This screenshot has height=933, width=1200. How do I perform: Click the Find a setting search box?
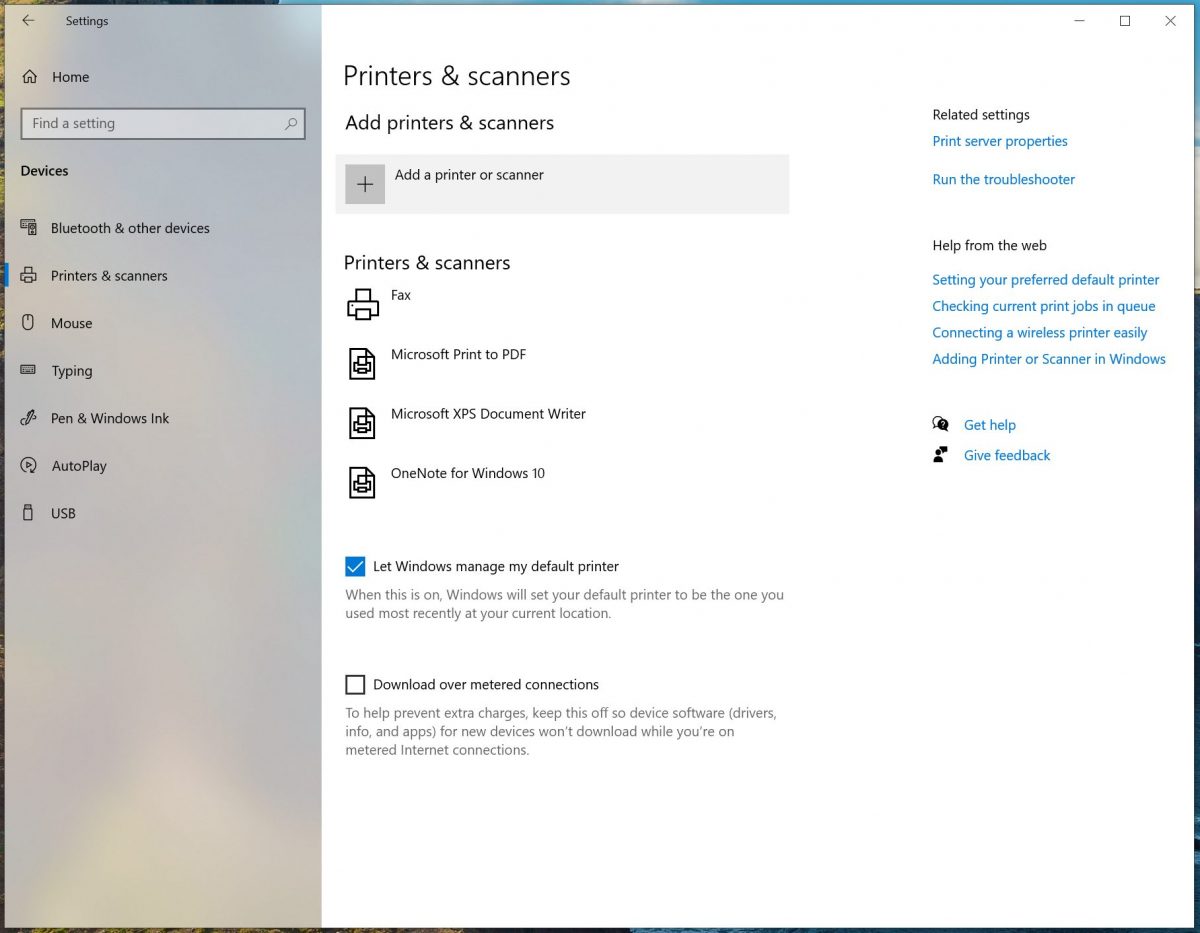pyautogui.click(x=163, y=124)
